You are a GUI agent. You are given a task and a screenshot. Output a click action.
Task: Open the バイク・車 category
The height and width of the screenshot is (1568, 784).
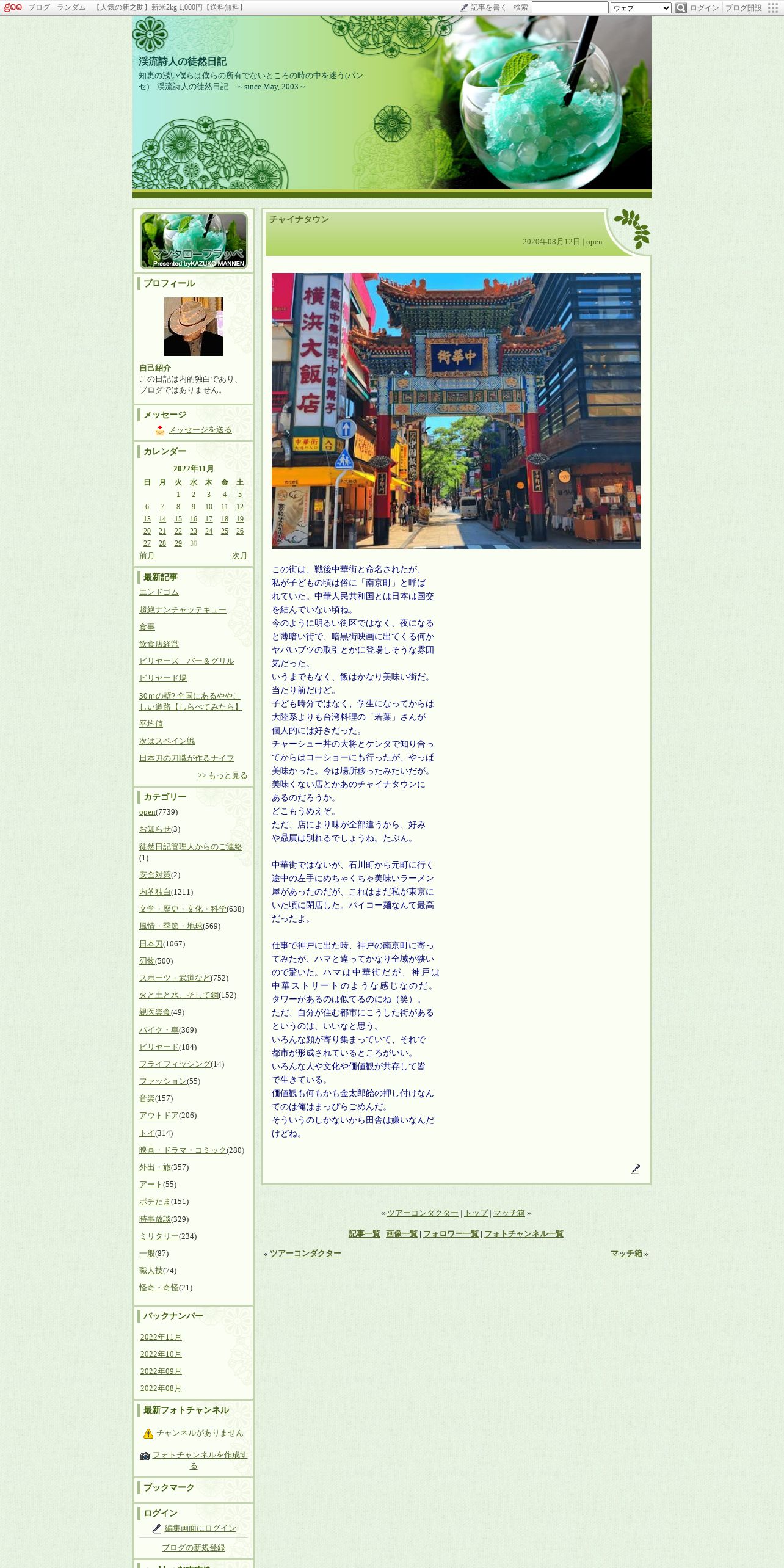coord(159,1030)
